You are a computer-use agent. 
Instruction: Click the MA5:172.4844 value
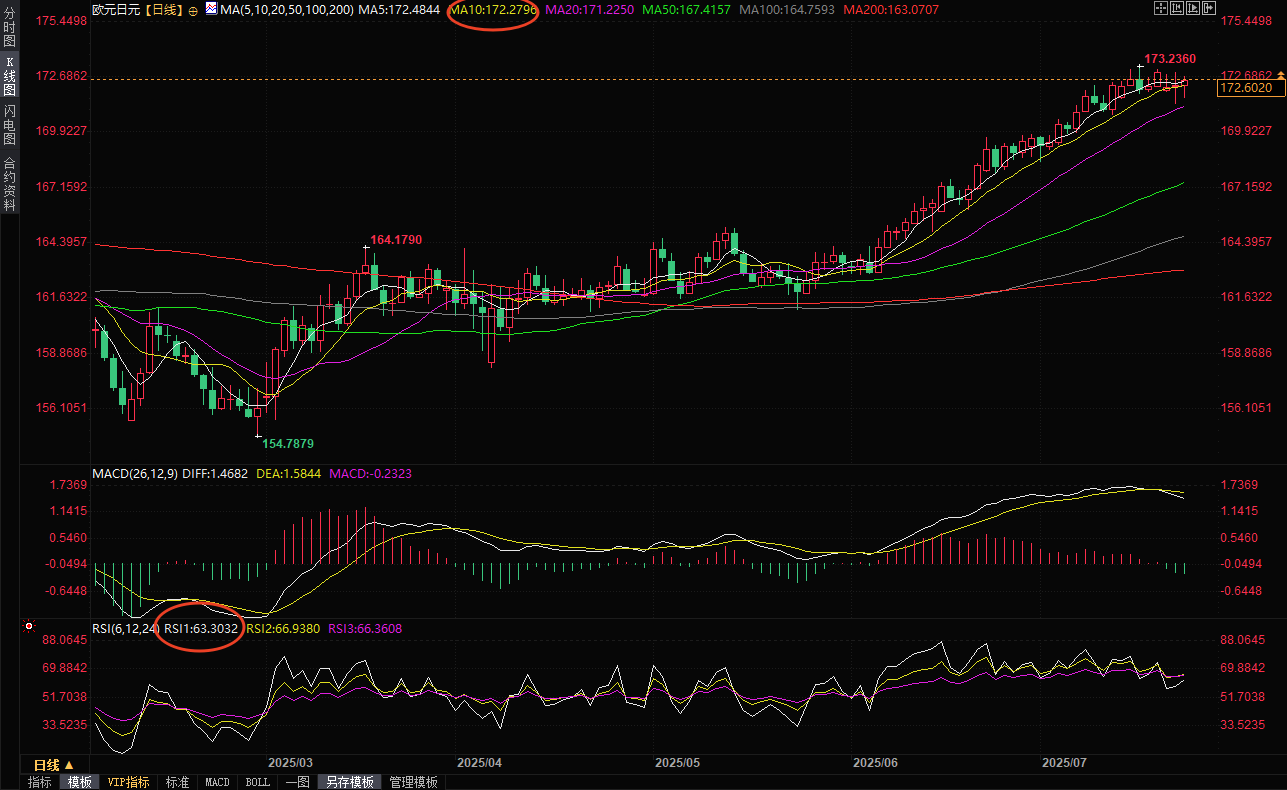[x=398, y=9]
